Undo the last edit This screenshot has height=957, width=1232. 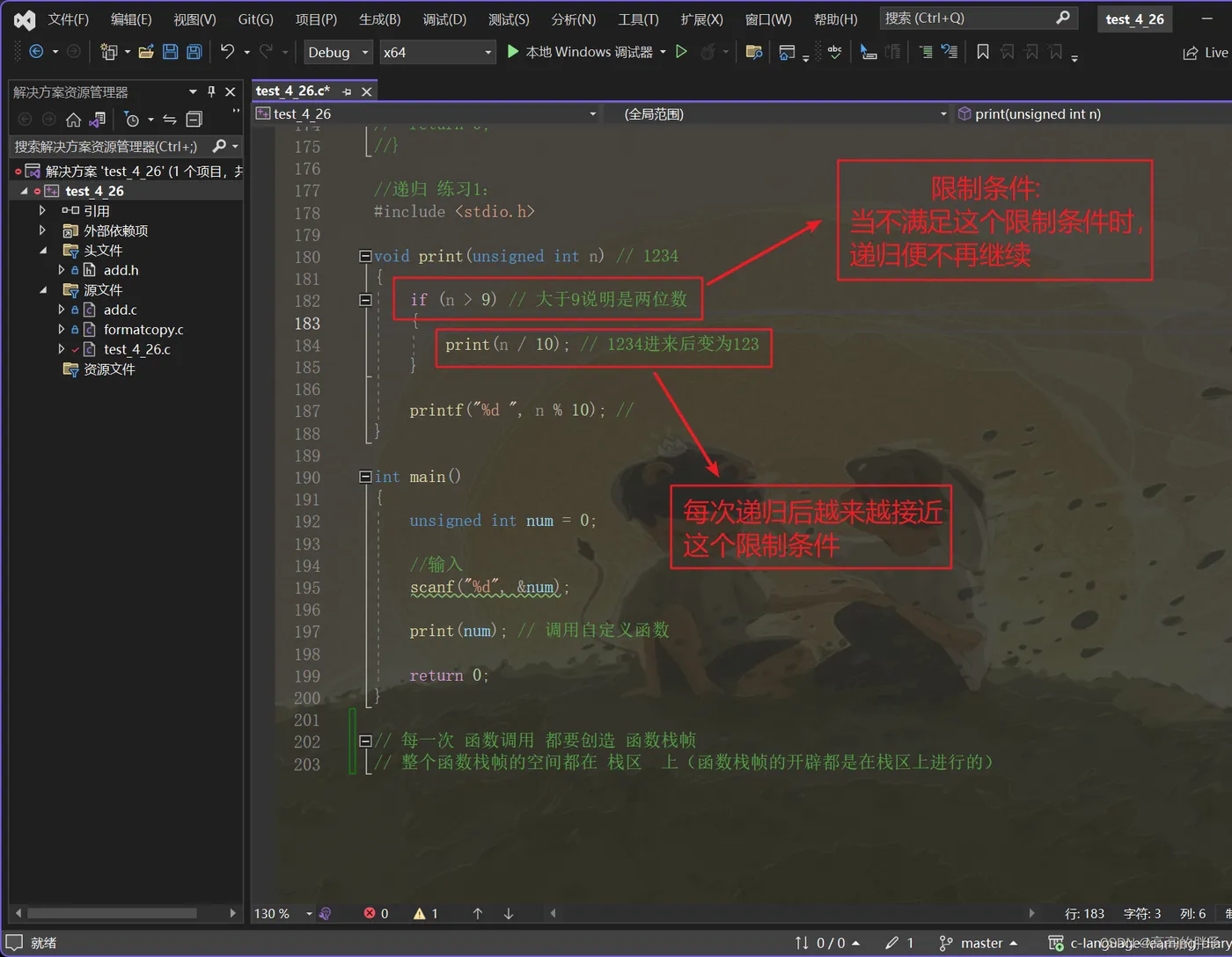(x=227, y=52)
